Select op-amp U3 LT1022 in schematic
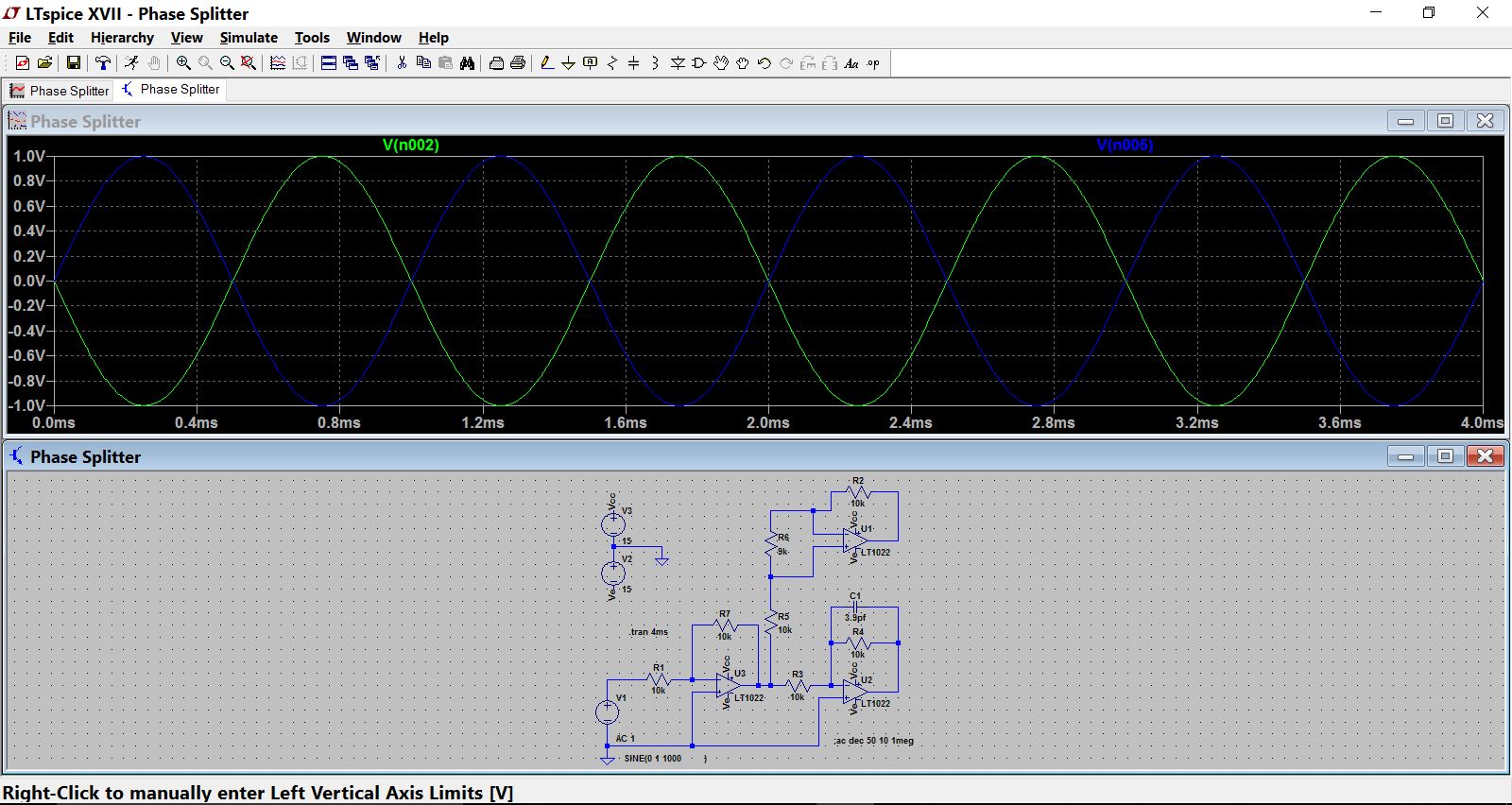This screenshot has height=805, width=1512. 729,685
